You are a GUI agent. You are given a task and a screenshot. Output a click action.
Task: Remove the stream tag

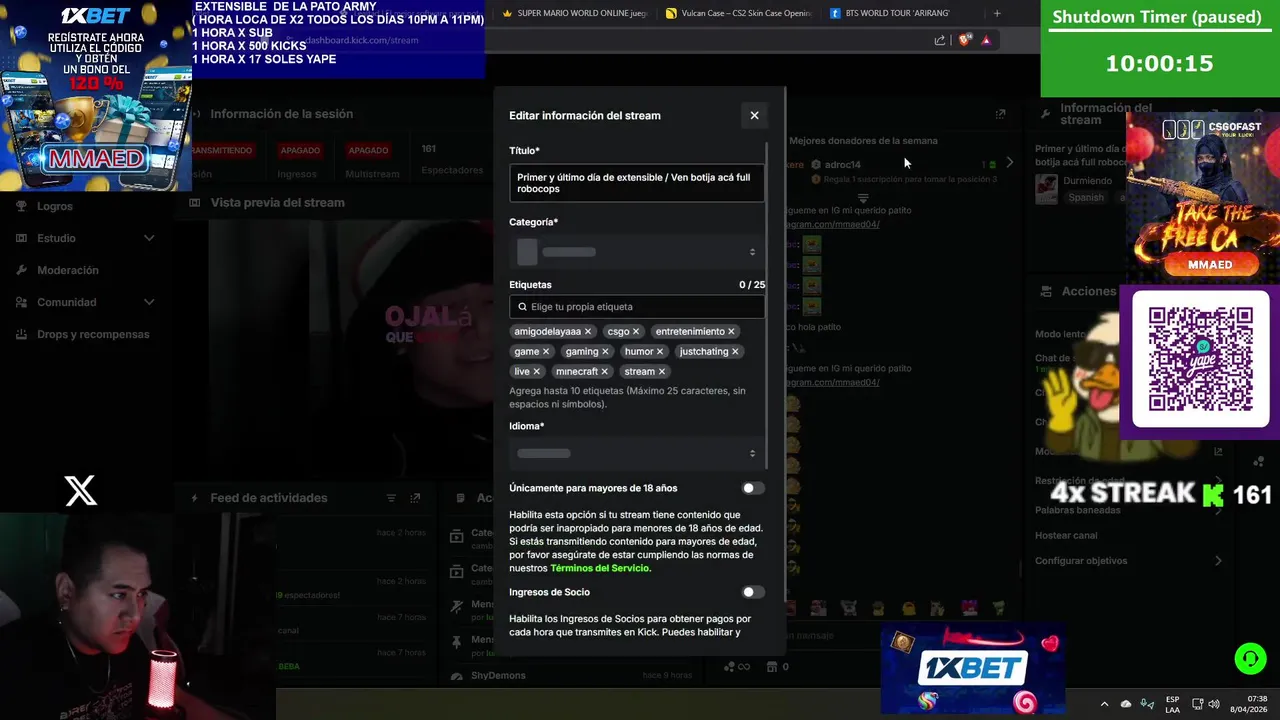click(x=661, y=371)
